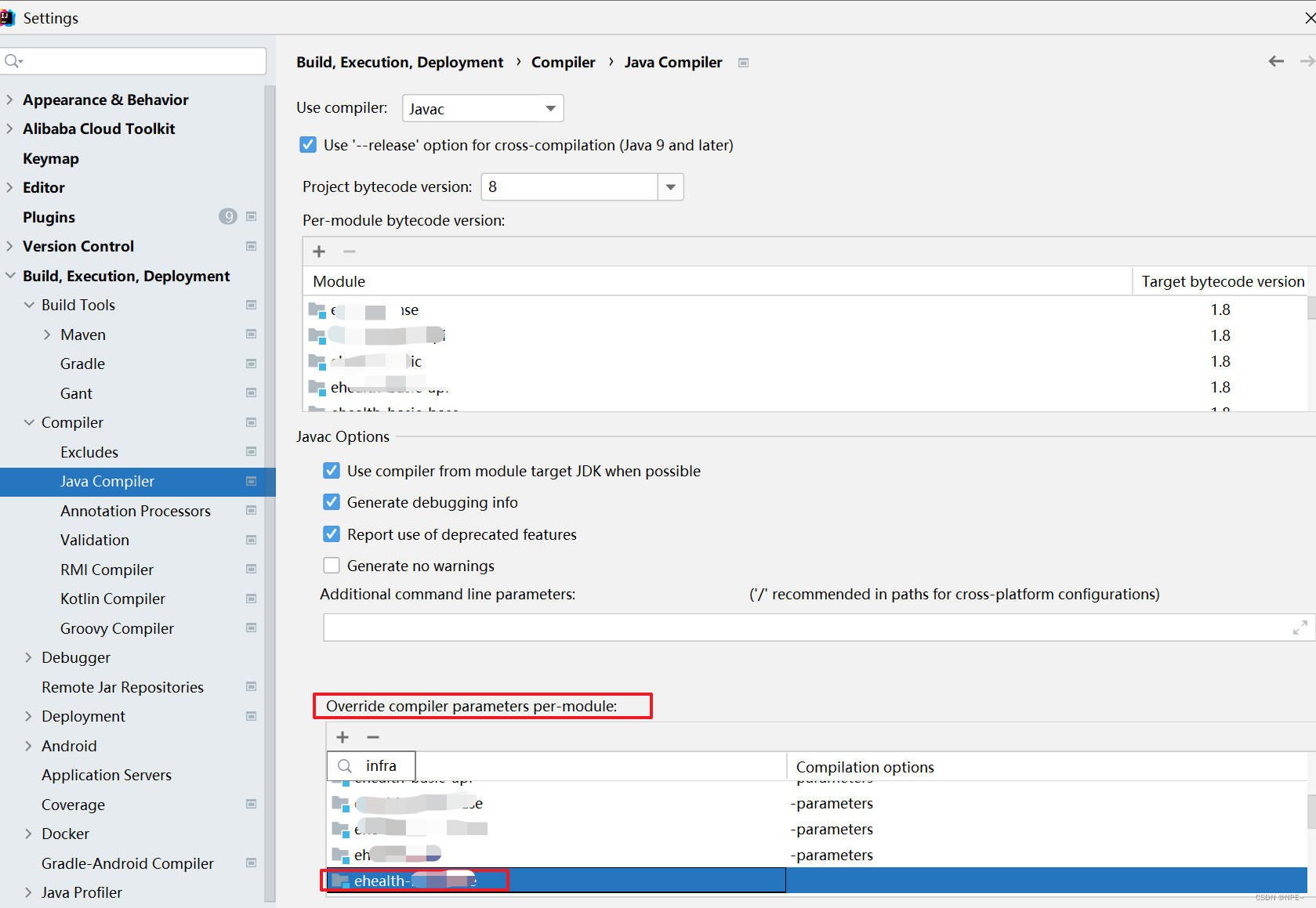The height and width of the screenshot is (908, 1316).
Task: Remove the selected override compiler parameters module
Action: (x=373, y=737)
